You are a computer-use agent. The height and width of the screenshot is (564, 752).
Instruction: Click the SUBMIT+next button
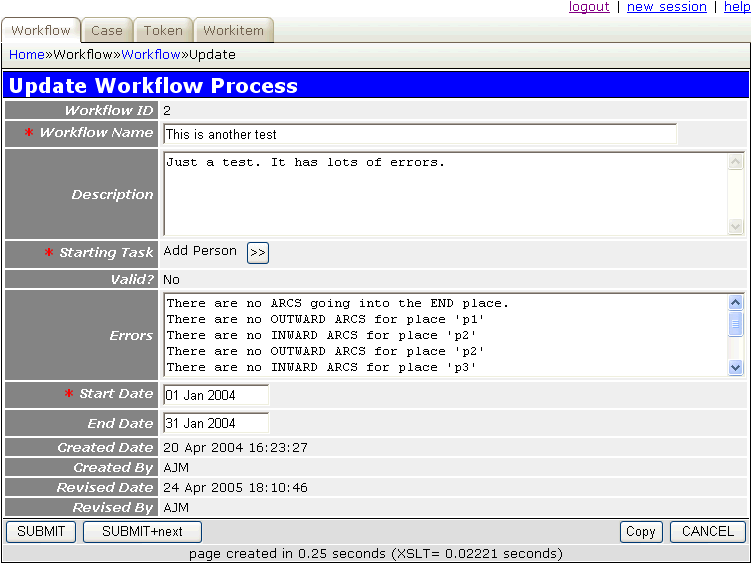tap(142, 531)
